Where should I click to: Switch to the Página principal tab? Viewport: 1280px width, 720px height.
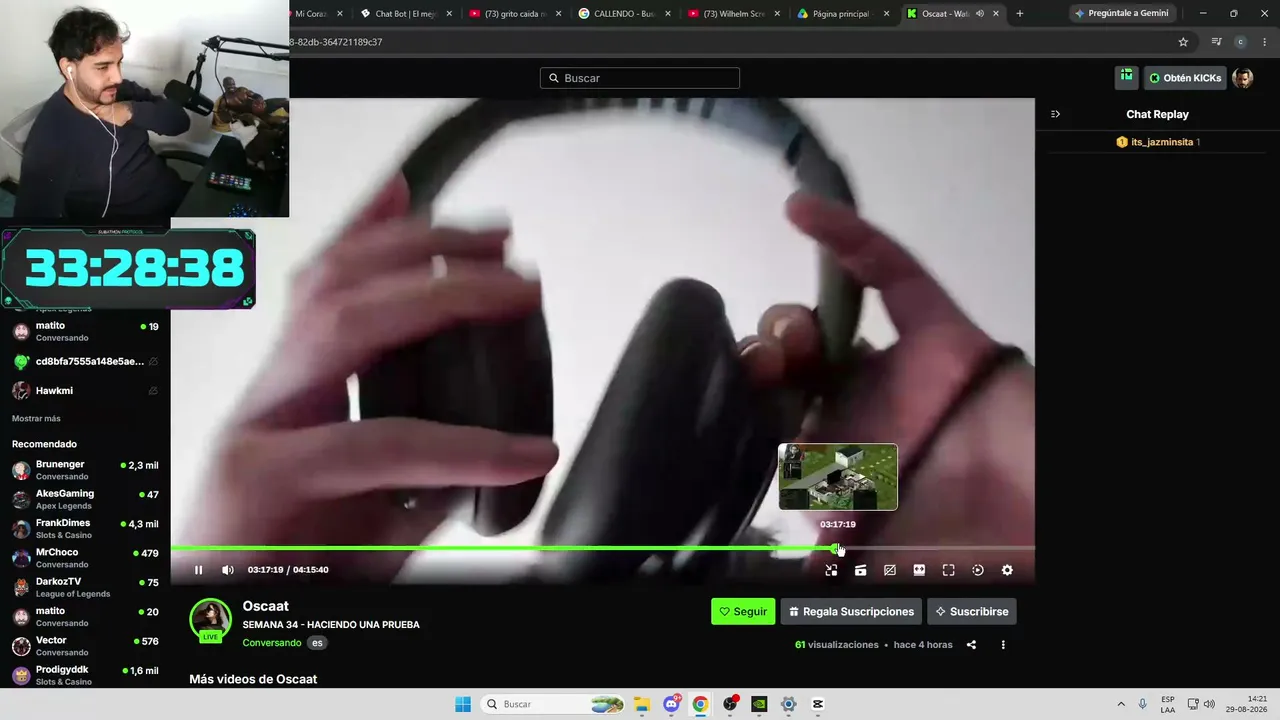843,14
